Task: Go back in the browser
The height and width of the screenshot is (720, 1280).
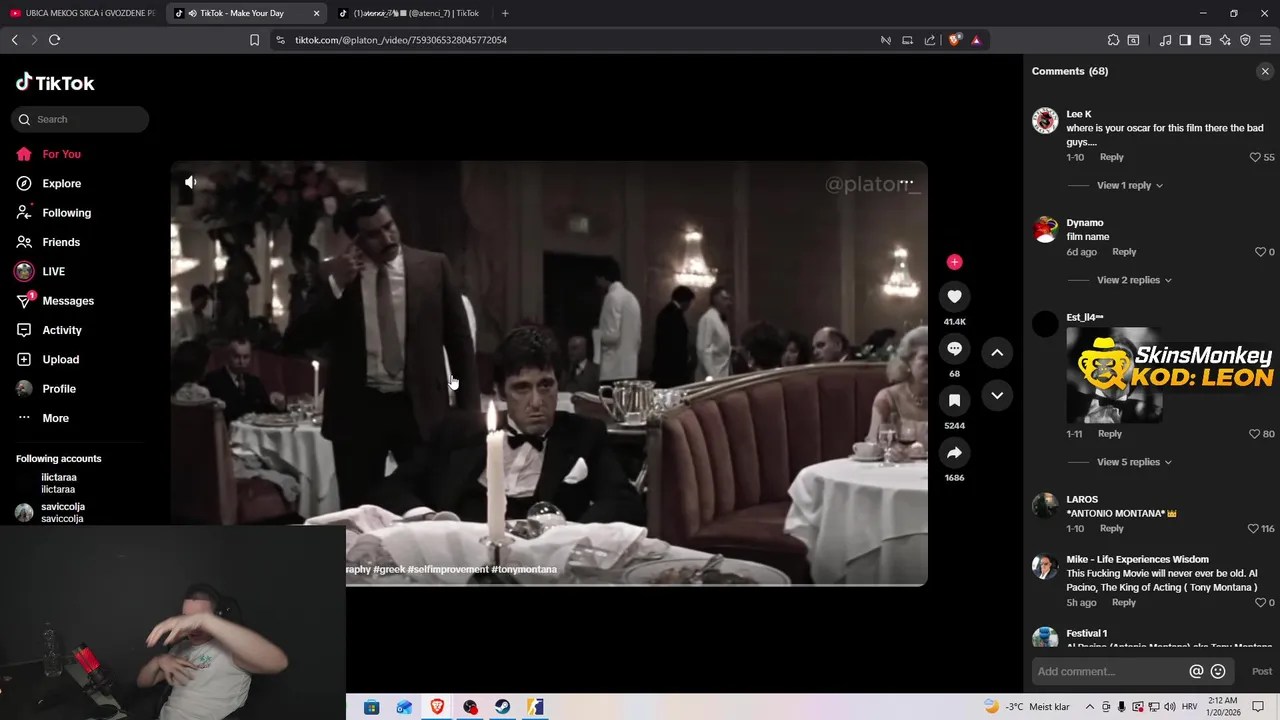Action: point(14,40)
